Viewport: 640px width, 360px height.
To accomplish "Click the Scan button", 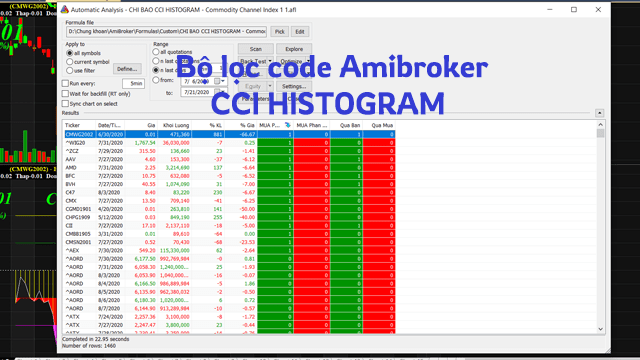I will (x=256, y=49).
